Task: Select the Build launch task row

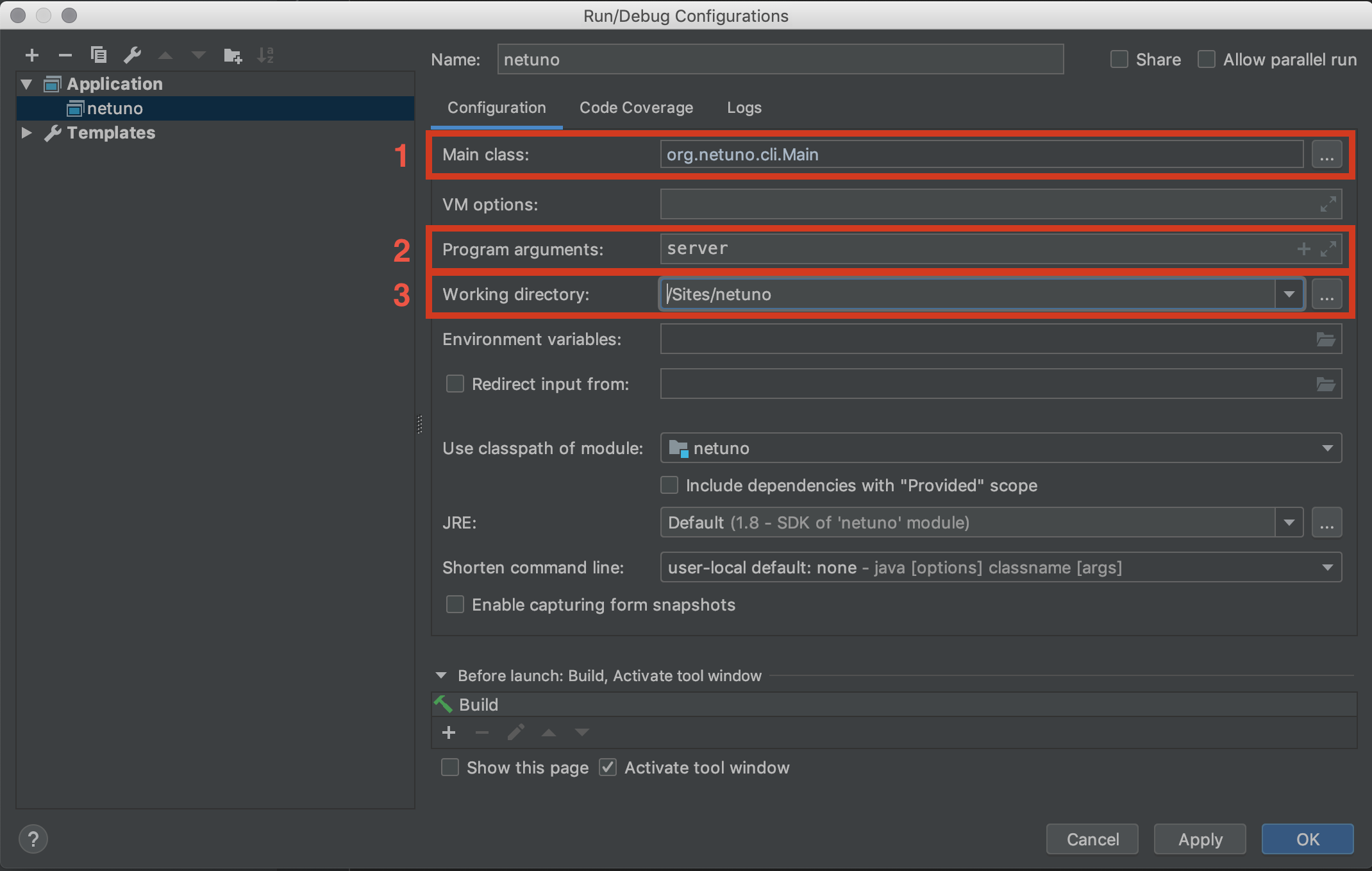Action: coord(894,704)
